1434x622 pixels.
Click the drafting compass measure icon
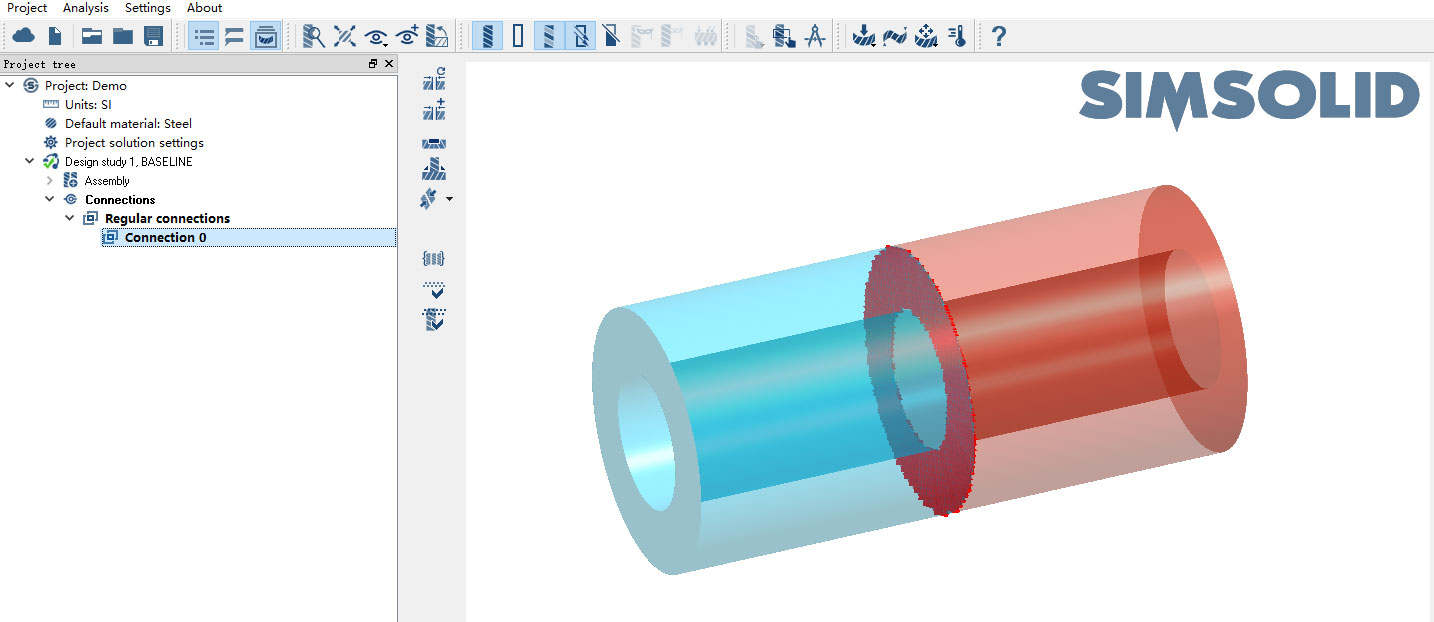click(x=815, y=37)
